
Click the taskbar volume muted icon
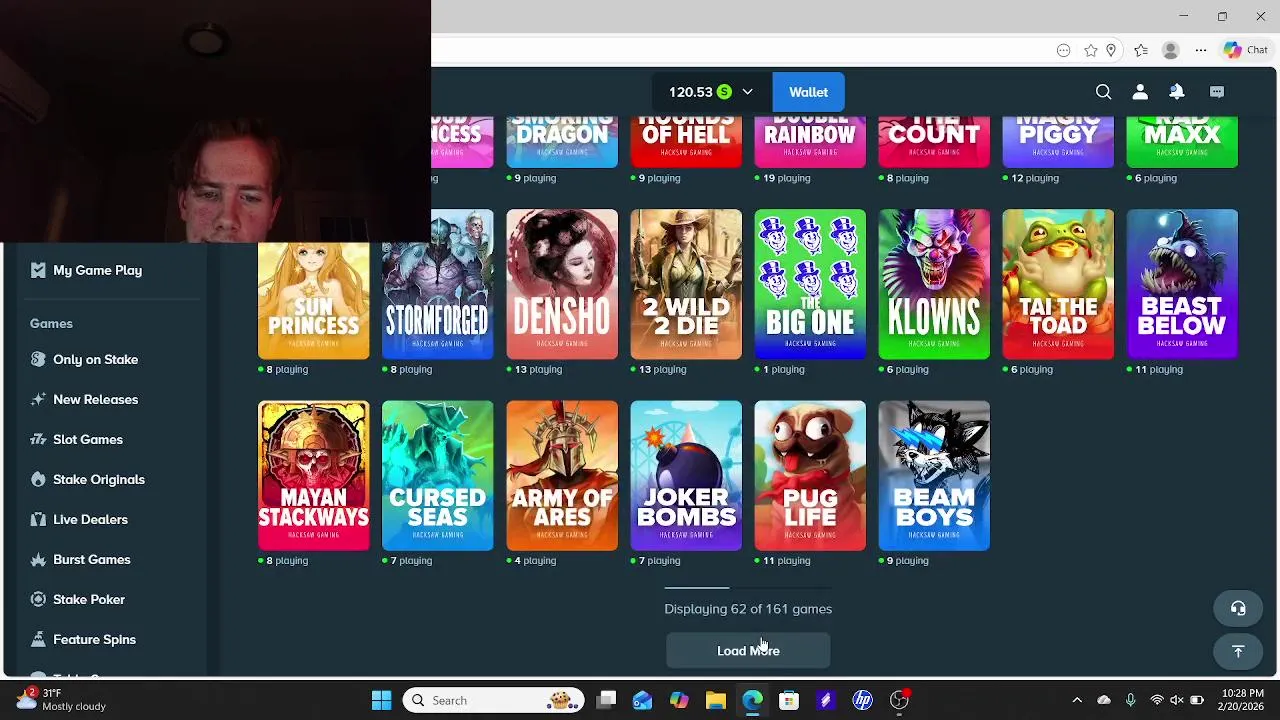pos(1177,700)
